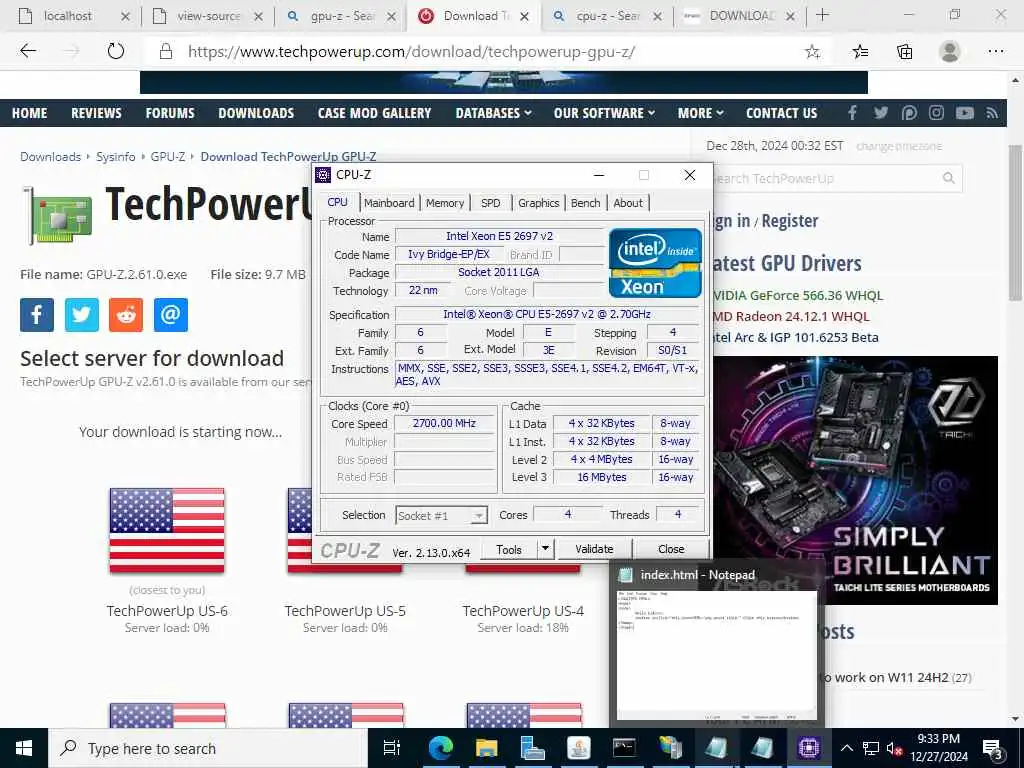Add this page to favorites star
Viewport: 1024px width, 768px height.
[x=812, y=52]
